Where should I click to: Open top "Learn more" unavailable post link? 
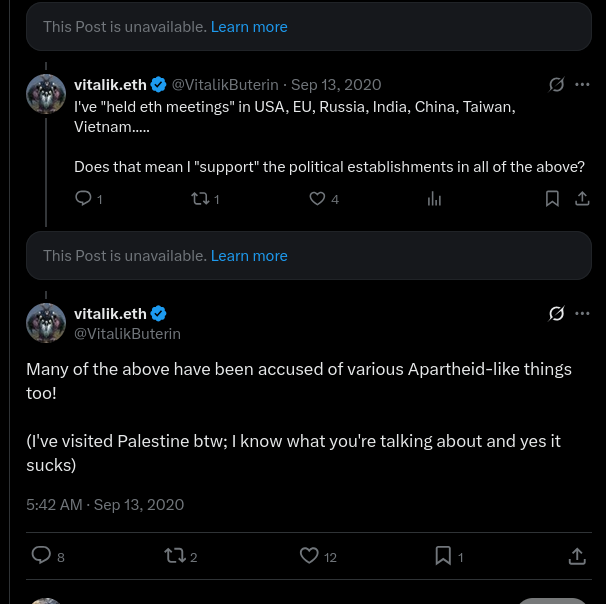249,27
